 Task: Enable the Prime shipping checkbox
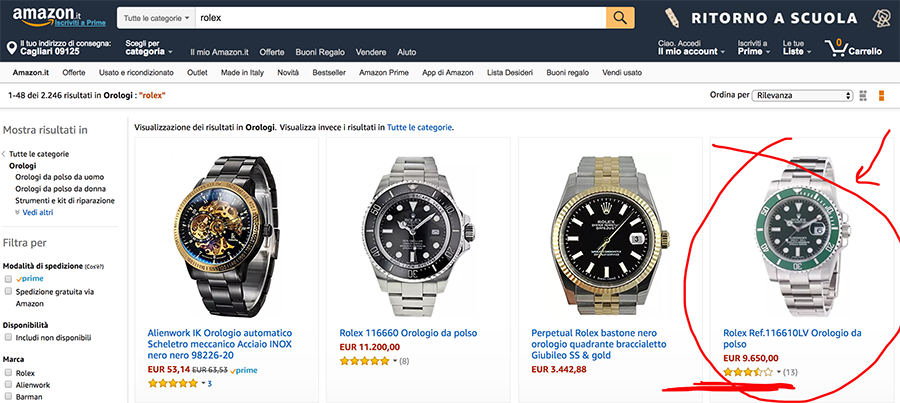(9, 278)
